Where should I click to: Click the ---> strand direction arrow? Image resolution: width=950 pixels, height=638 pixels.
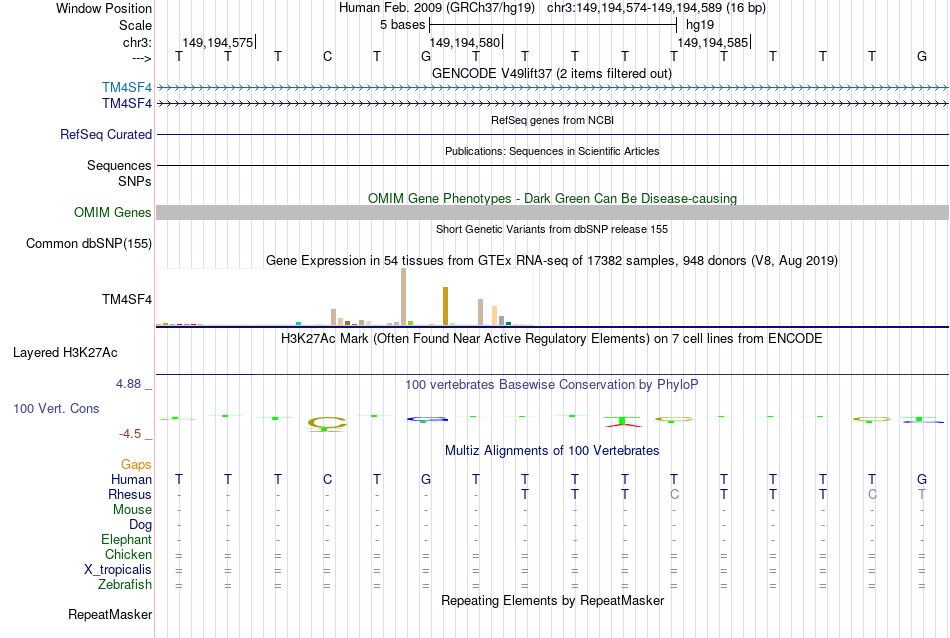point(141,58)
